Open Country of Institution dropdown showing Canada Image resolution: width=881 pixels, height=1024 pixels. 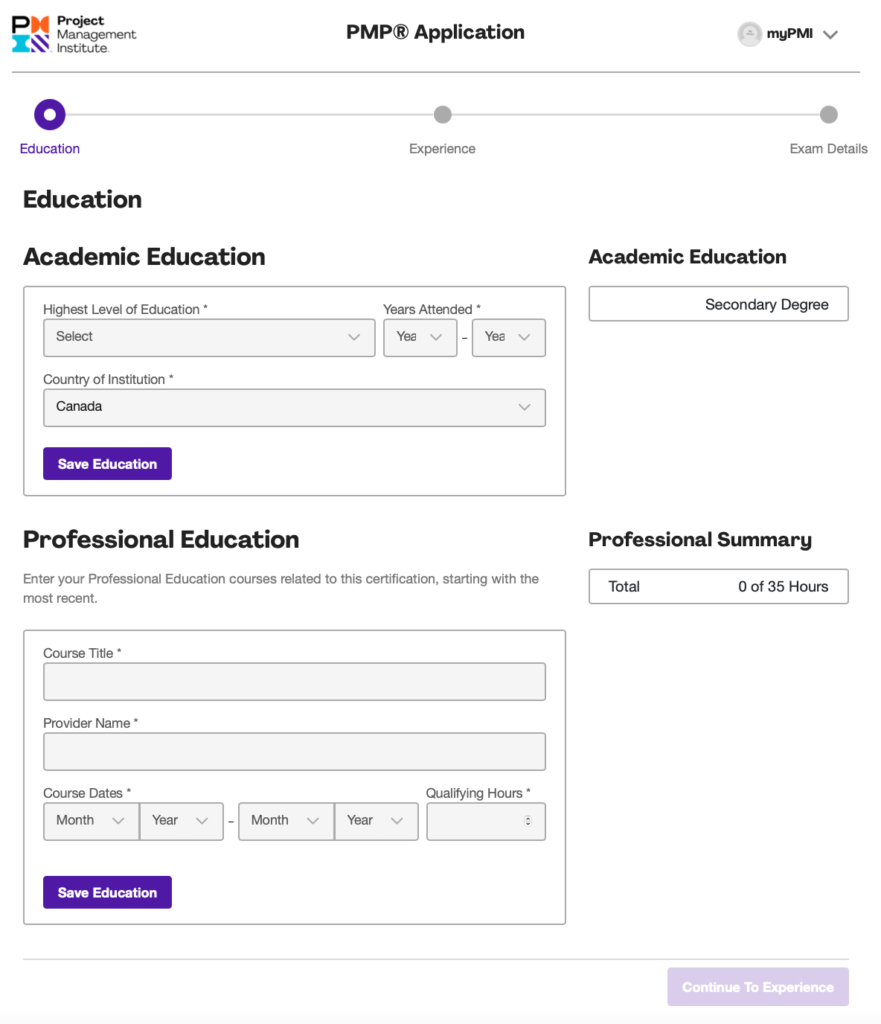click(x=295, y=408)
